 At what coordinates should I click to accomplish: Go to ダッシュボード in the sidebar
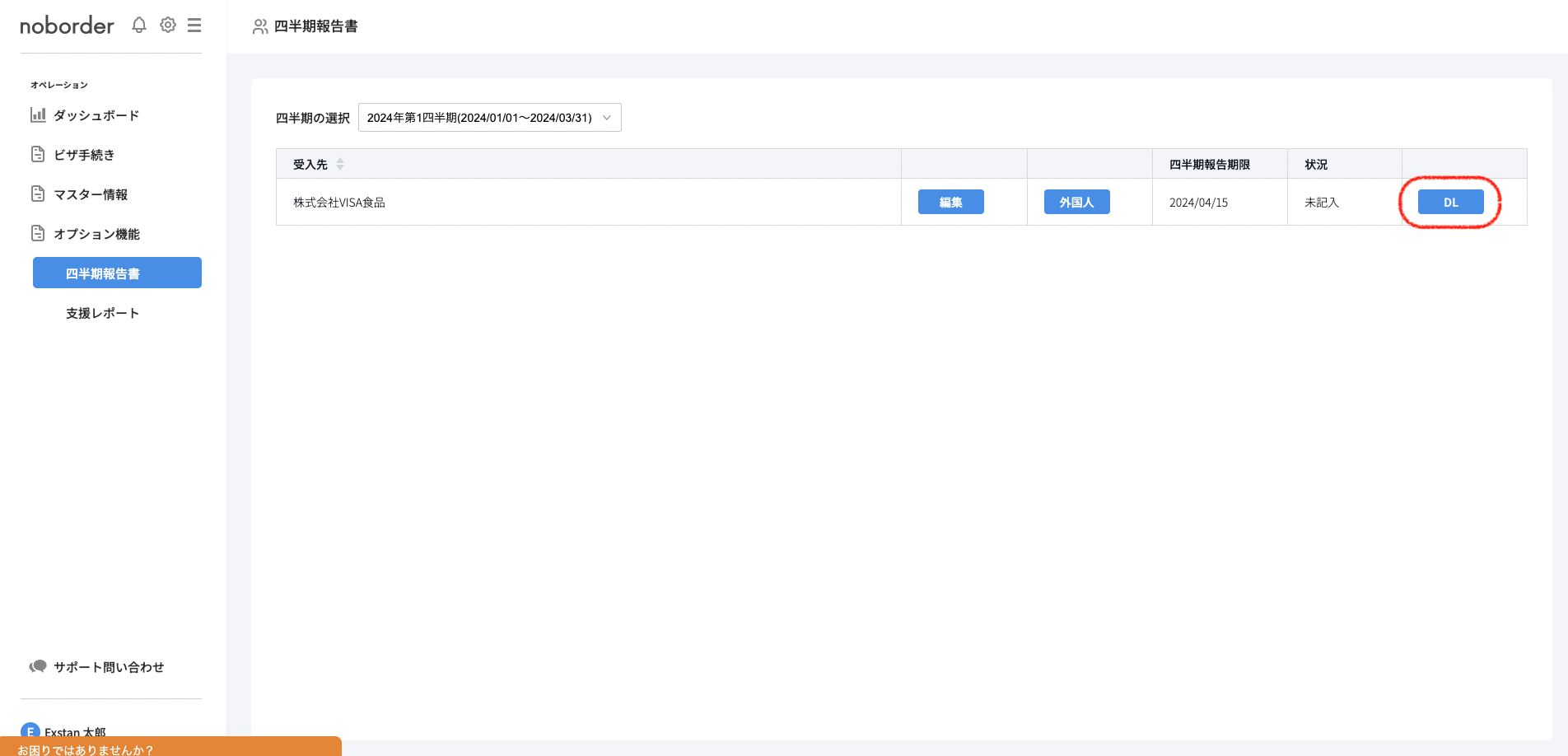click(x=96, y=115)
